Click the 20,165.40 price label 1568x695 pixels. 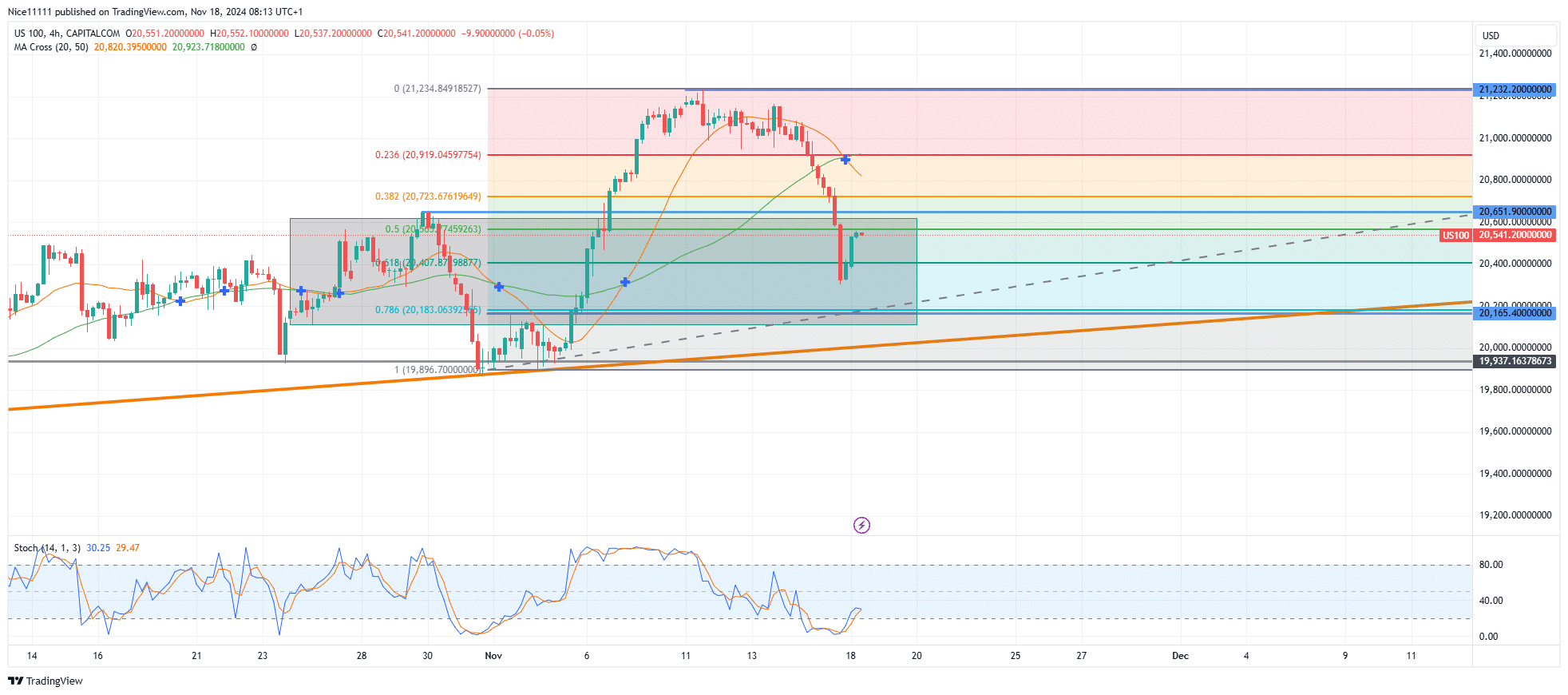point(1515,313)
